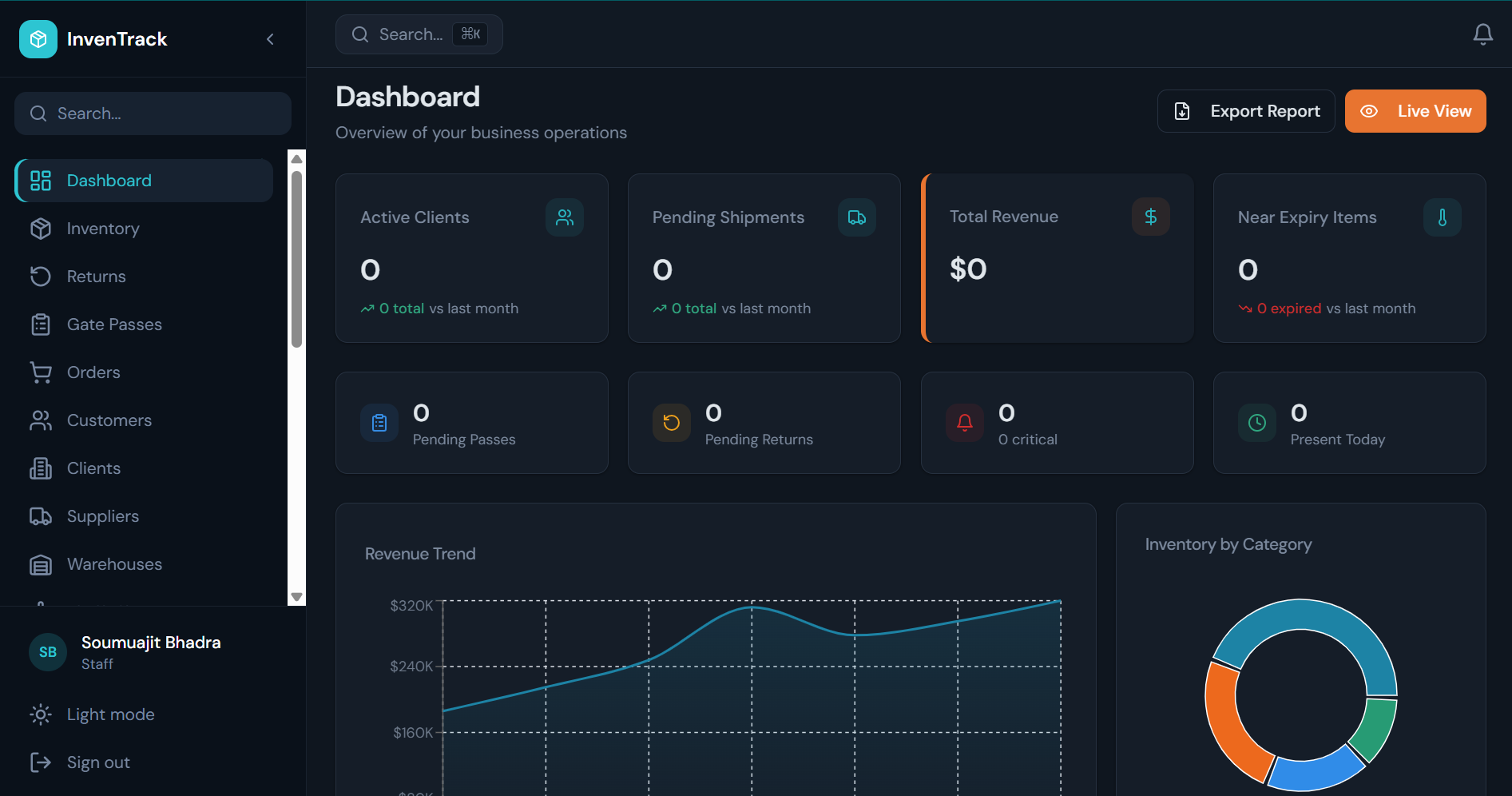Click the Gate Passes icon
This screenshot has width=1512, height=796.
41,324
